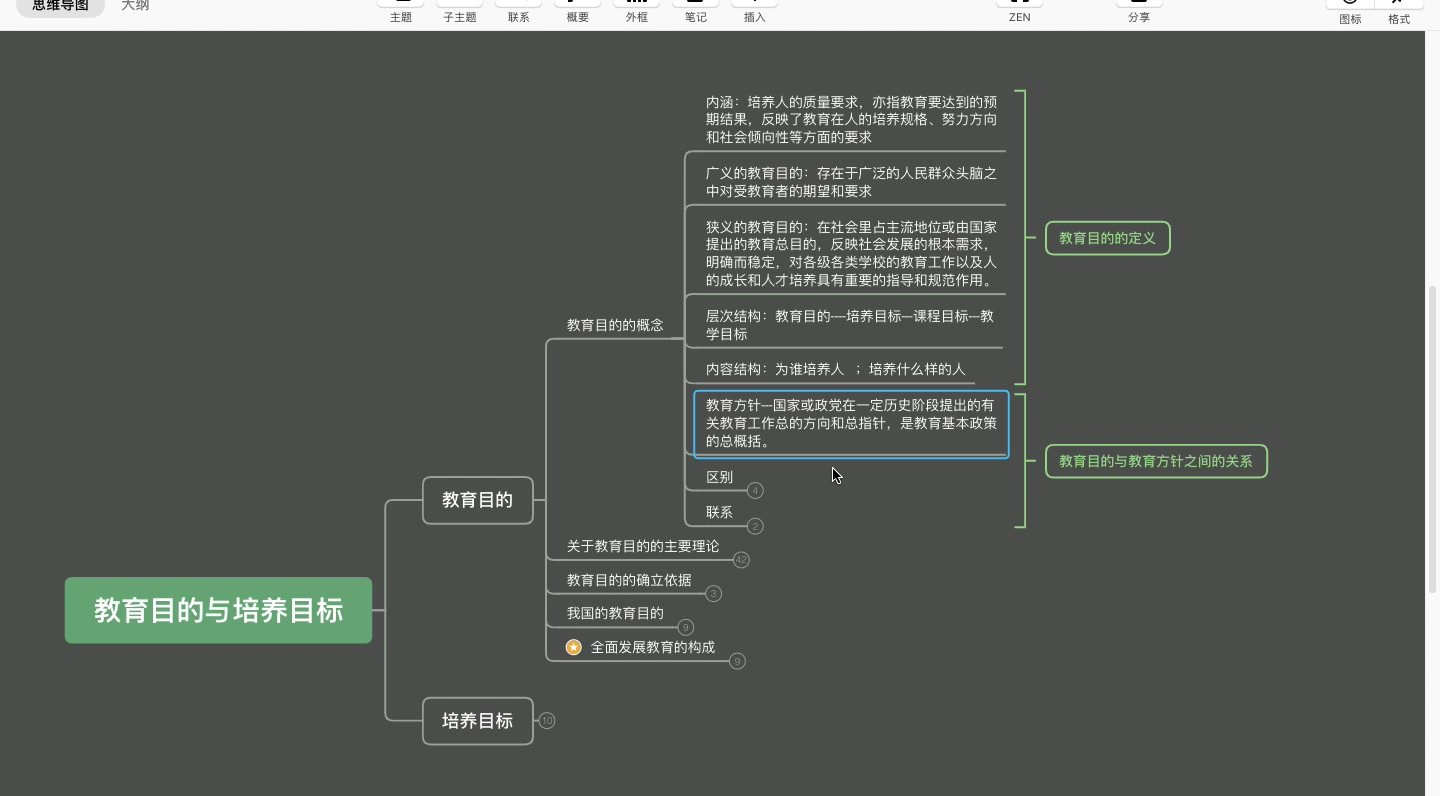Expand 全面发展教育的构成 count bubble

[737, 661]
